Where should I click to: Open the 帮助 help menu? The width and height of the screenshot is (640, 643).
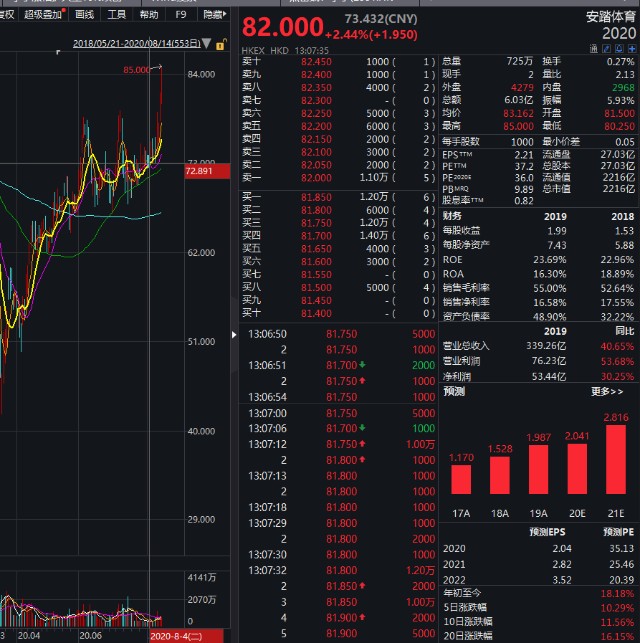[149, 15]
